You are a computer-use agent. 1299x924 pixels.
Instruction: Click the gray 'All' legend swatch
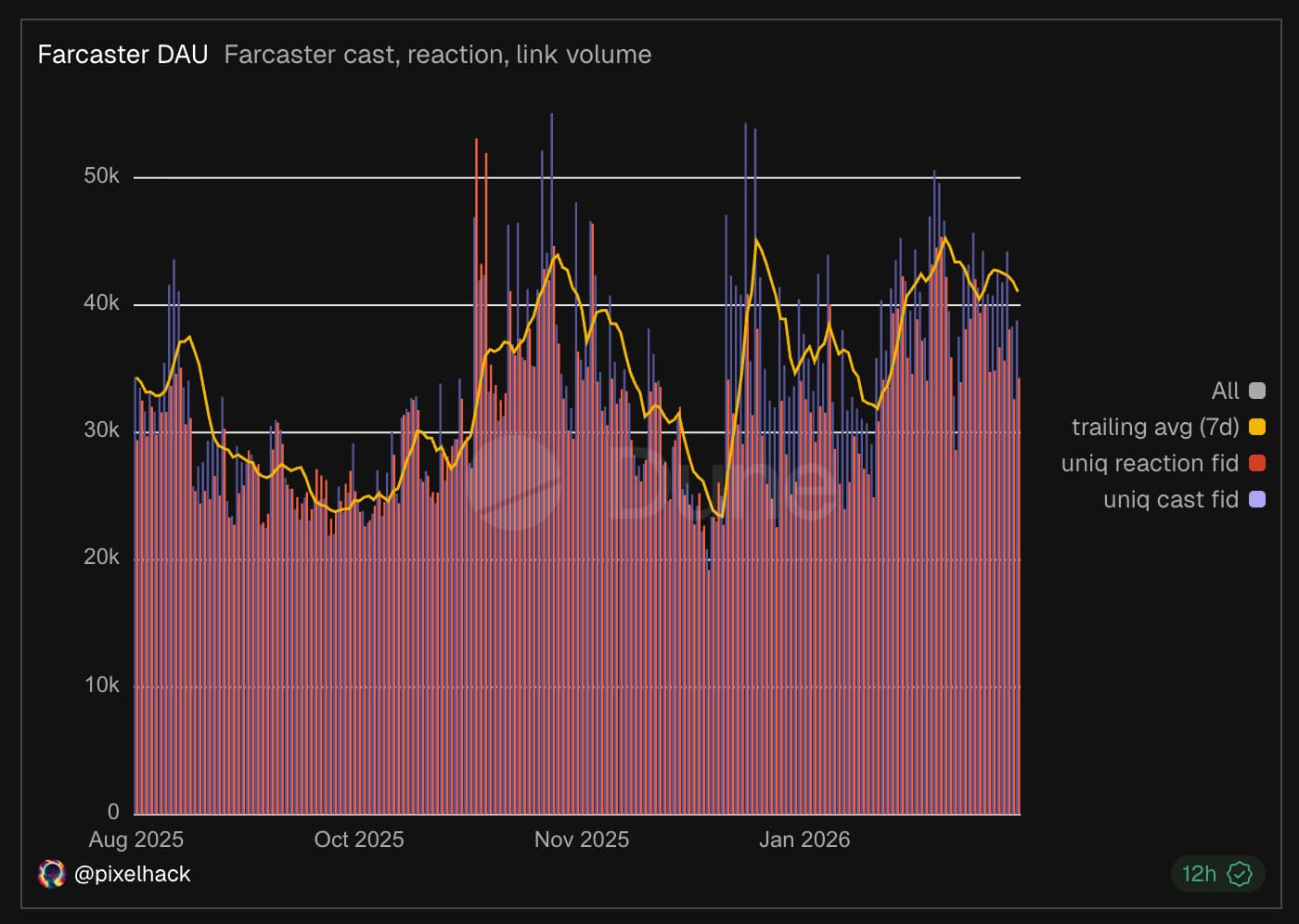point(1257,391)
